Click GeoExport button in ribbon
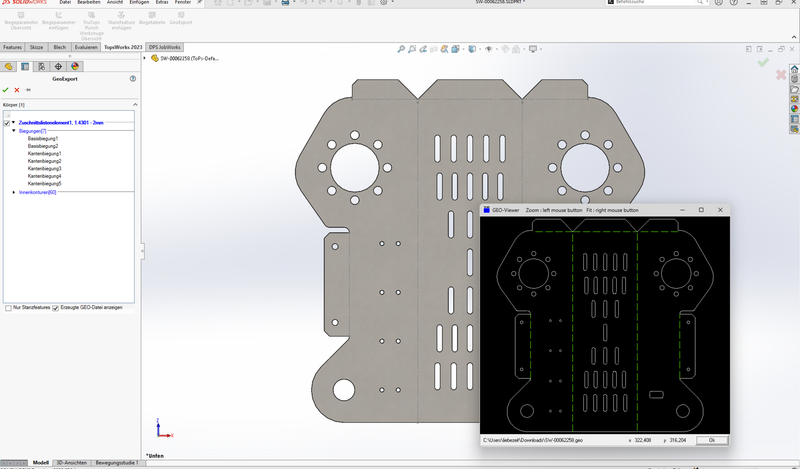 coord(181,18)
